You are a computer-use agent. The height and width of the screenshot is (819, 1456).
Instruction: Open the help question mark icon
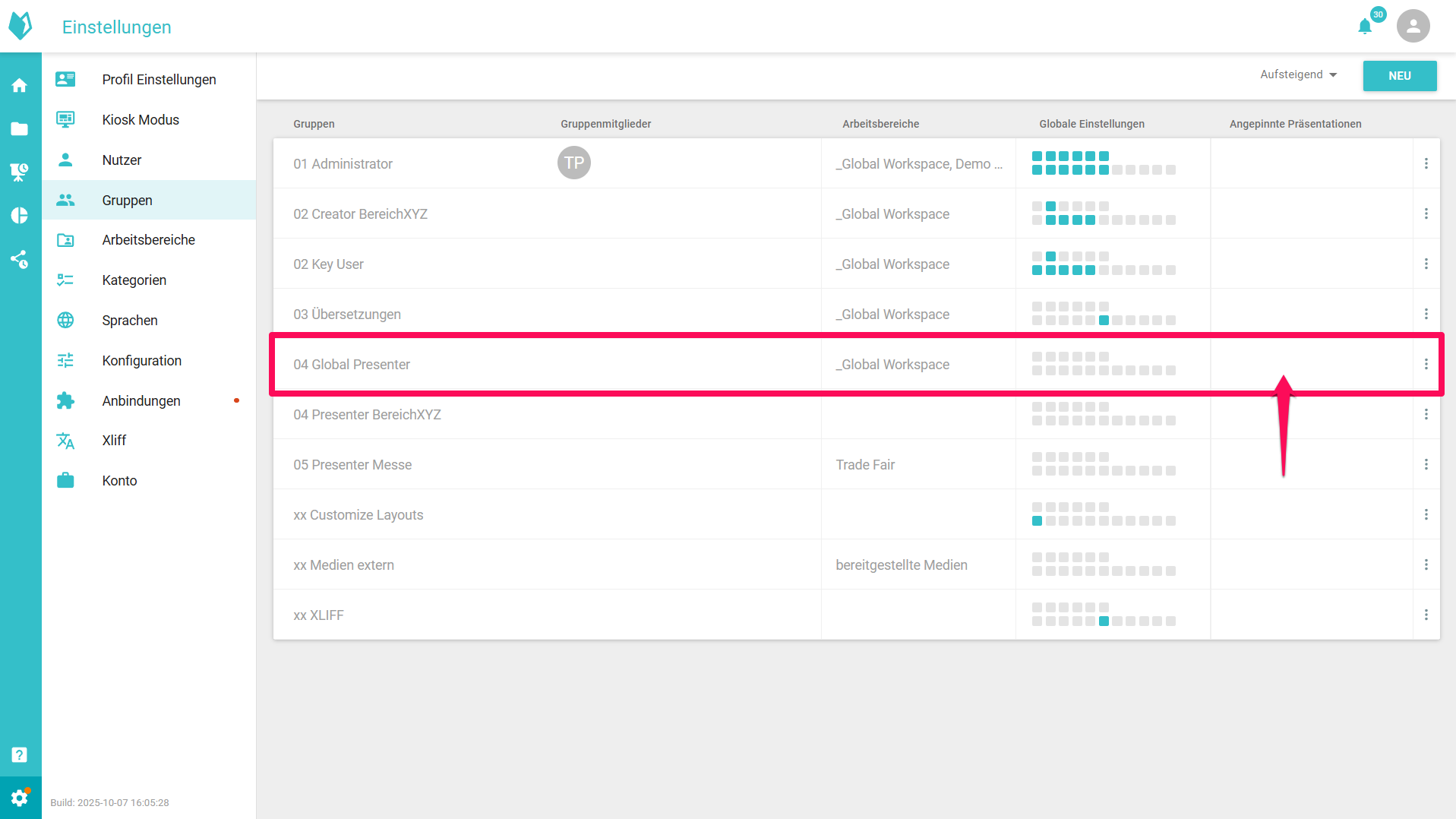(20, 754)
